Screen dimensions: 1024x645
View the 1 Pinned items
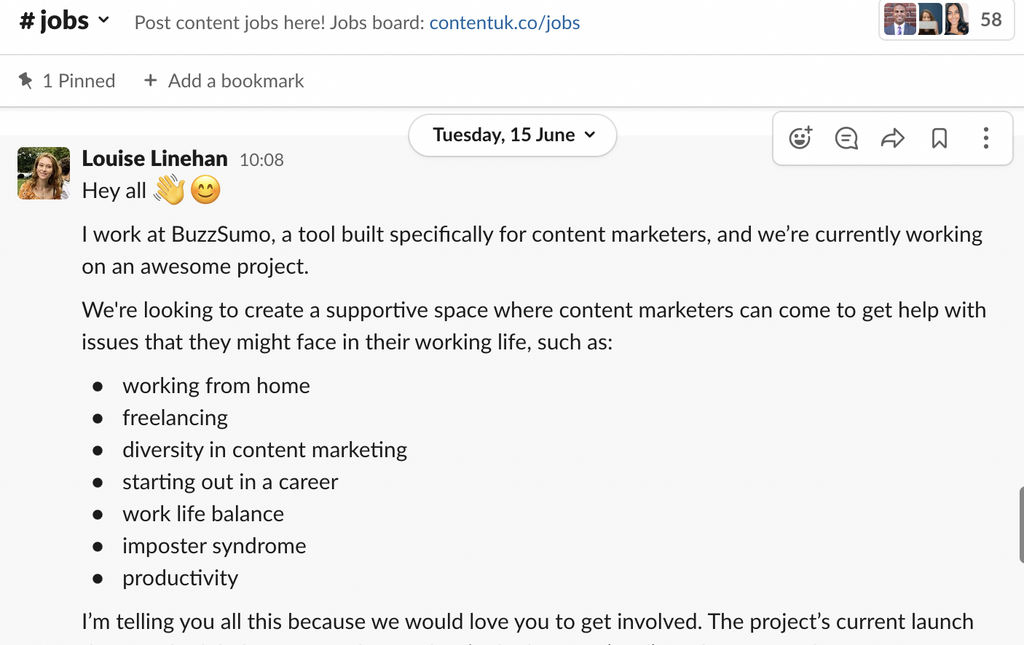click(x=78, y=81)
